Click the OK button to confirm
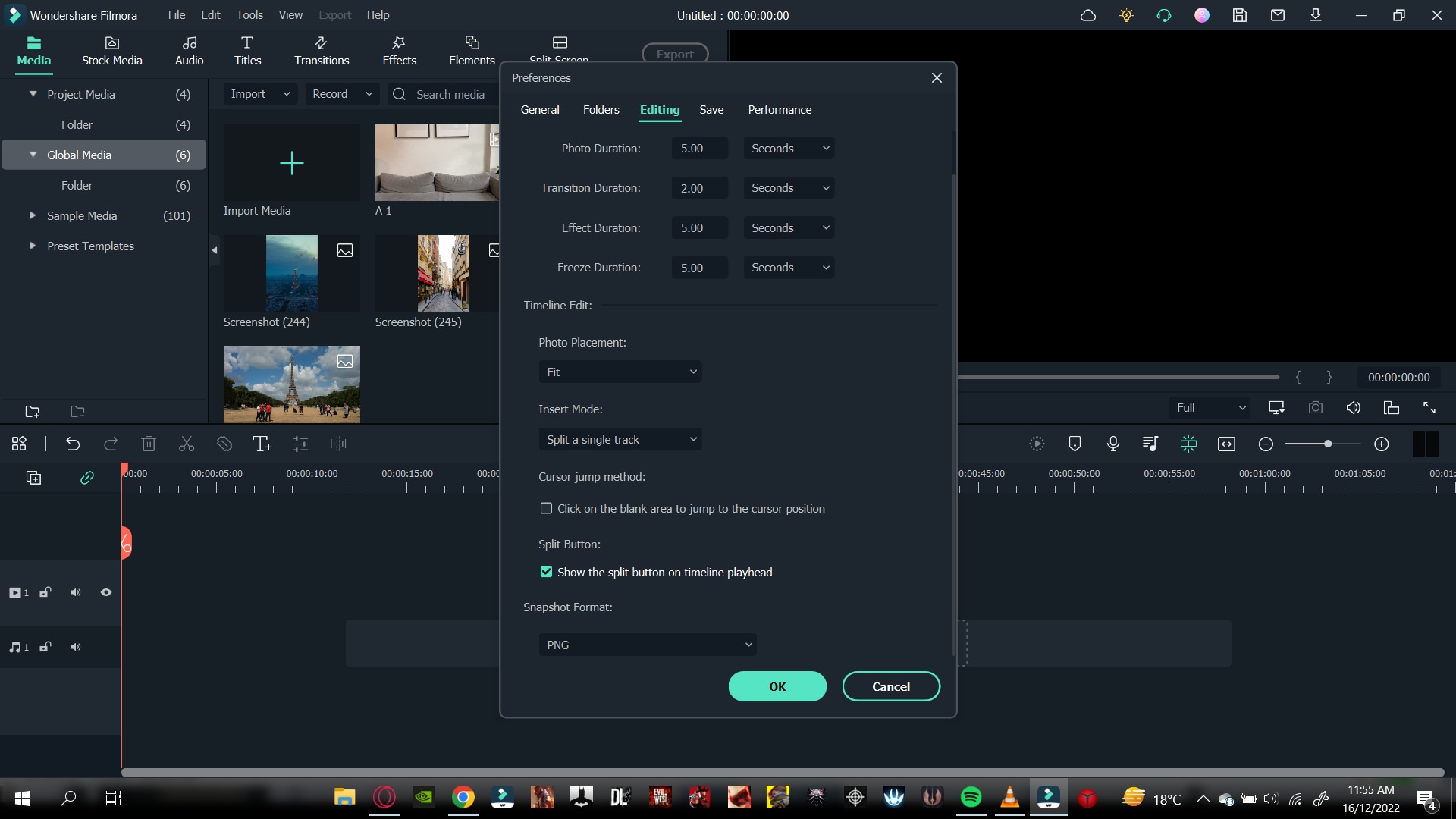The height and width of the screenshot is (819, 1456). 778,686
